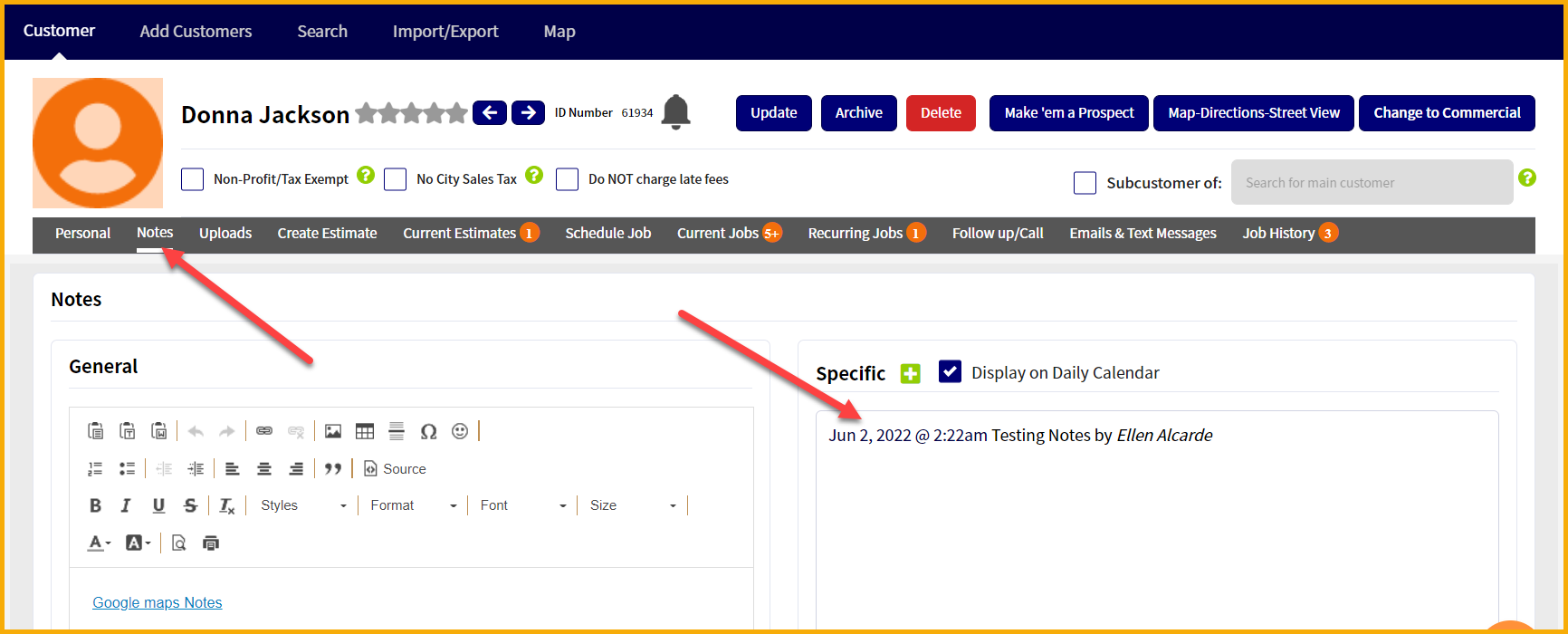
Task: Check the Subcustomer of box
Action: [1085, 183]
